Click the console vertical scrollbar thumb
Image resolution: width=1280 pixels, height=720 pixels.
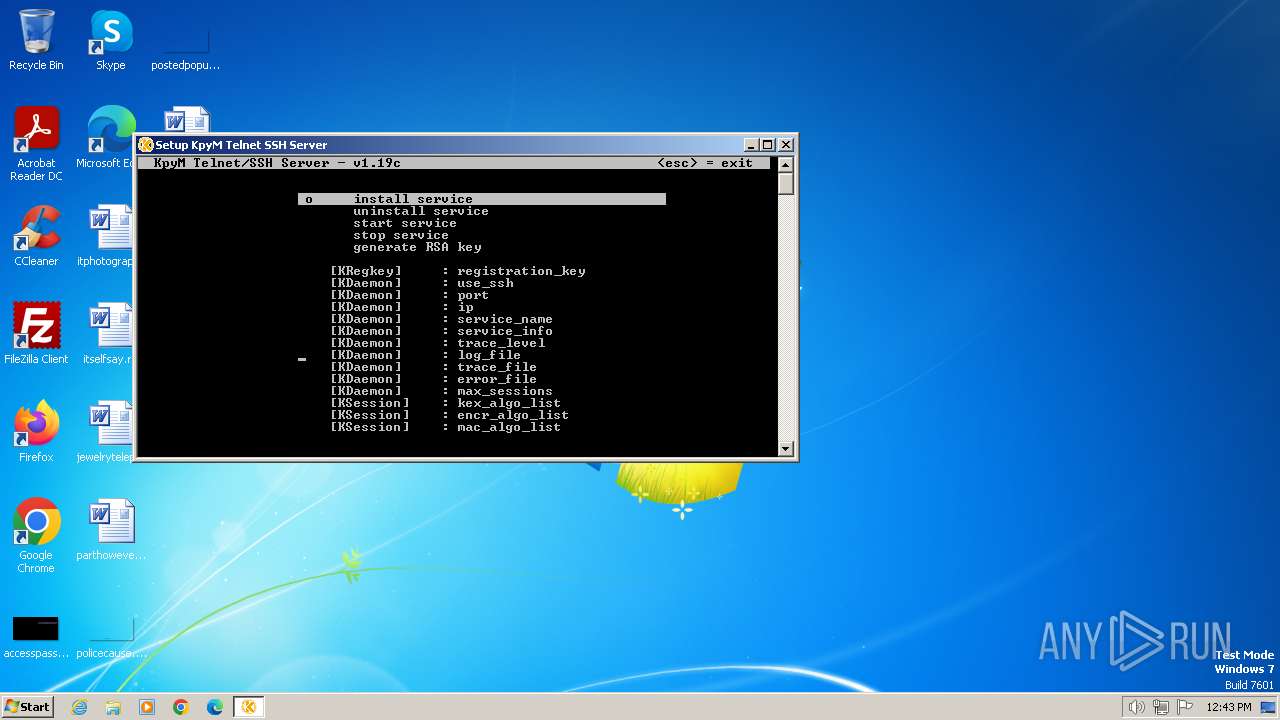786,183
